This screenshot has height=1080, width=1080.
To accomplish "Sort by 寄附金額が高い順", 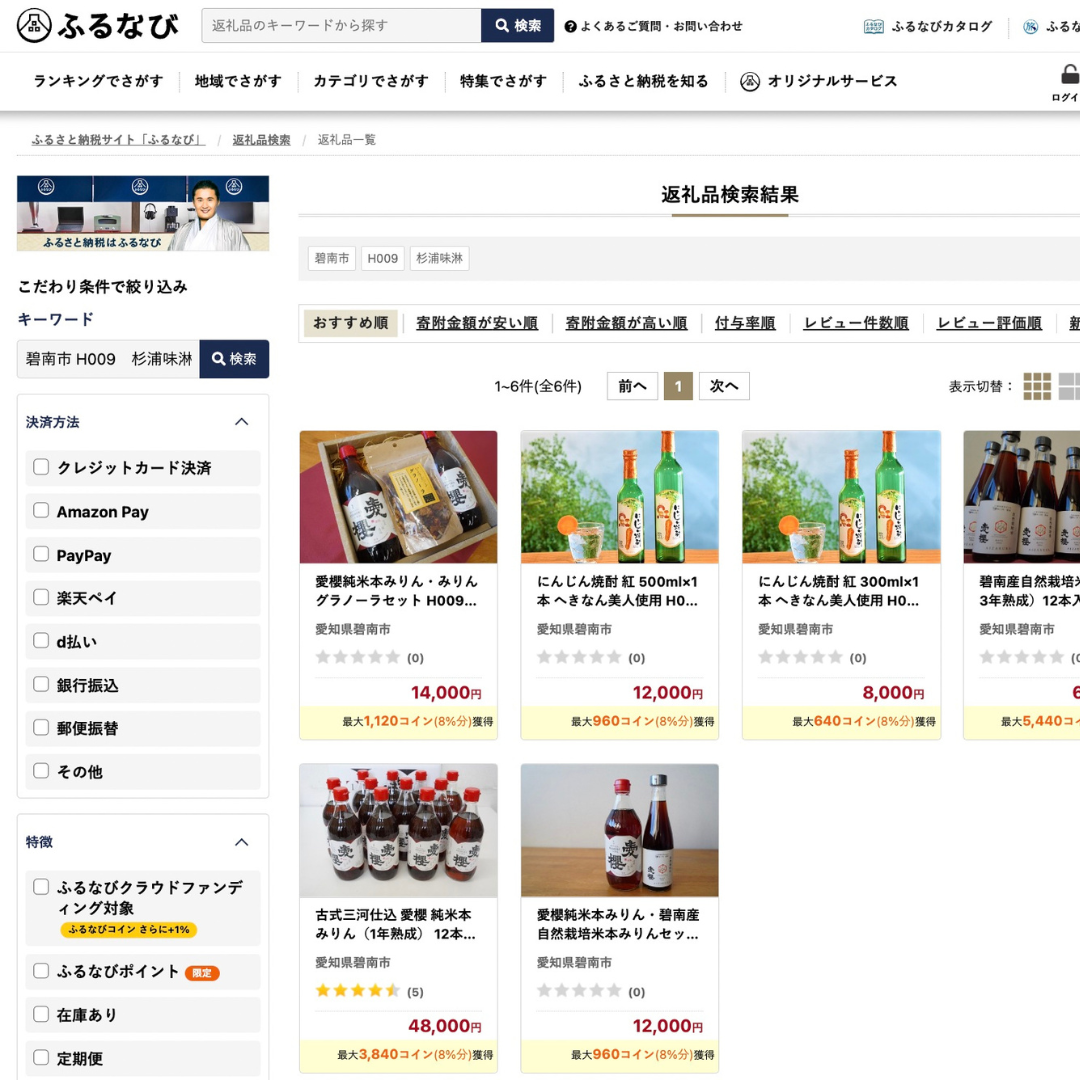I will [626, 323].
